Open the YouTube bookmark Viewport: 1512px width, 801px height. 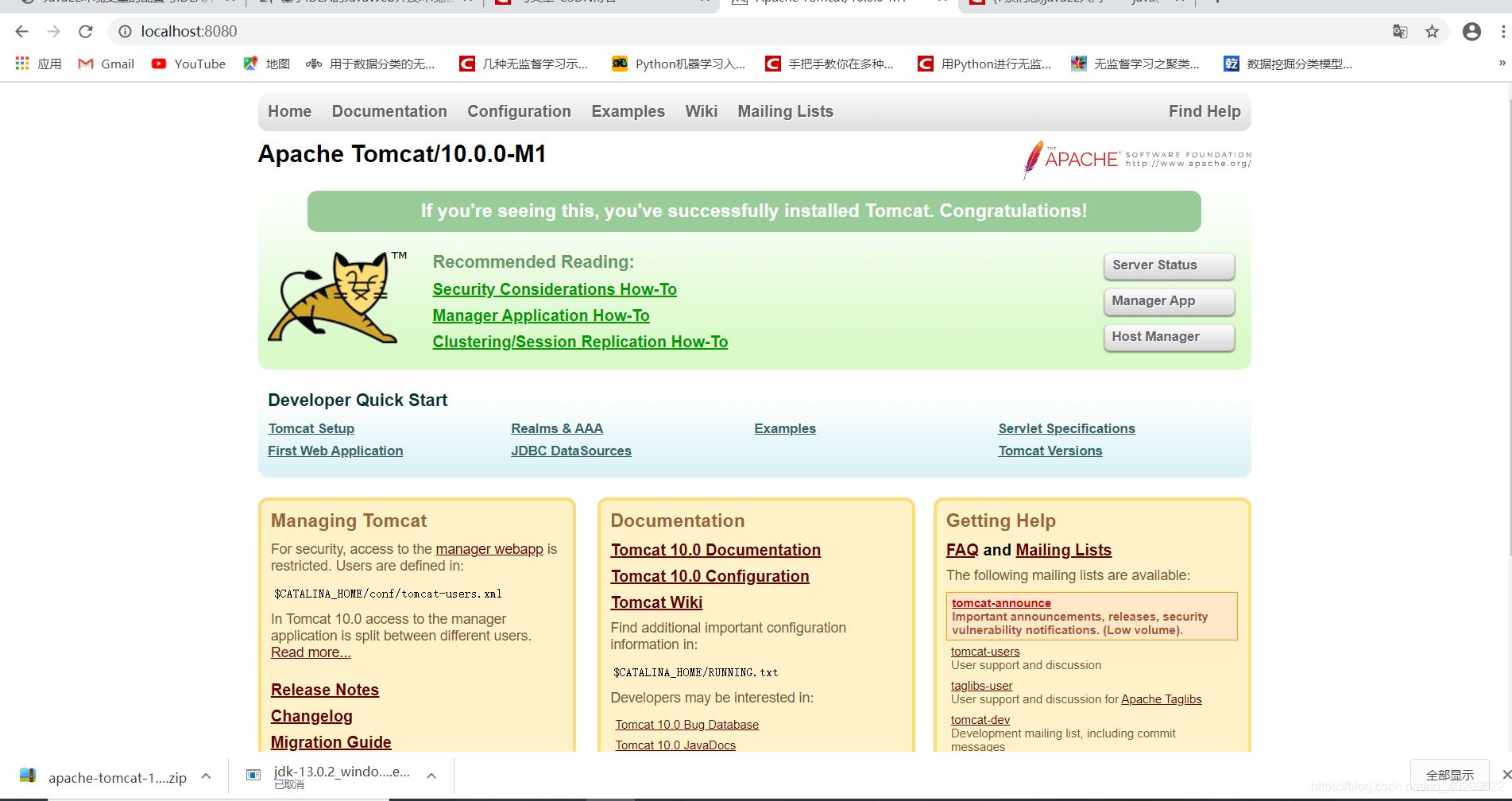(188, 64)
